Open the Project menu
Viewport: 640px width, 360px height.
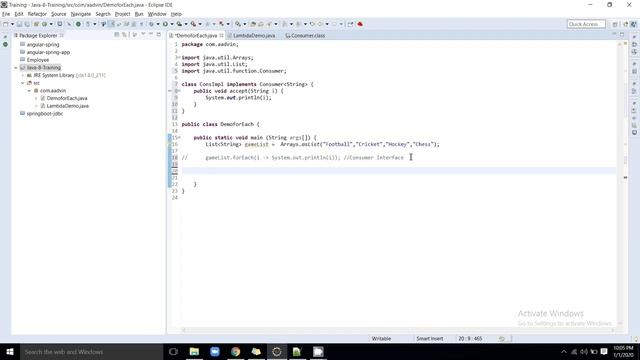(x=122, y=14)
